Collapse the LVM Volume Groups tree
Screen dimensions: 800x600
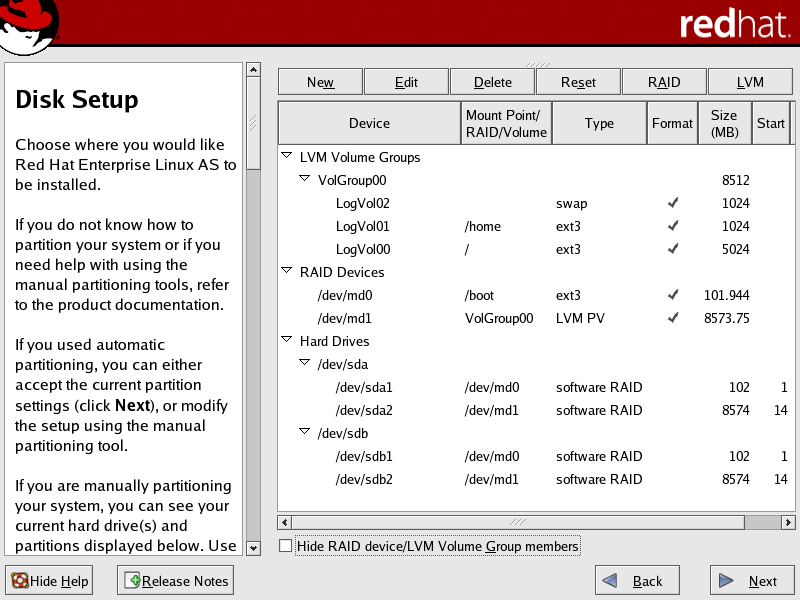click(286, 157)
